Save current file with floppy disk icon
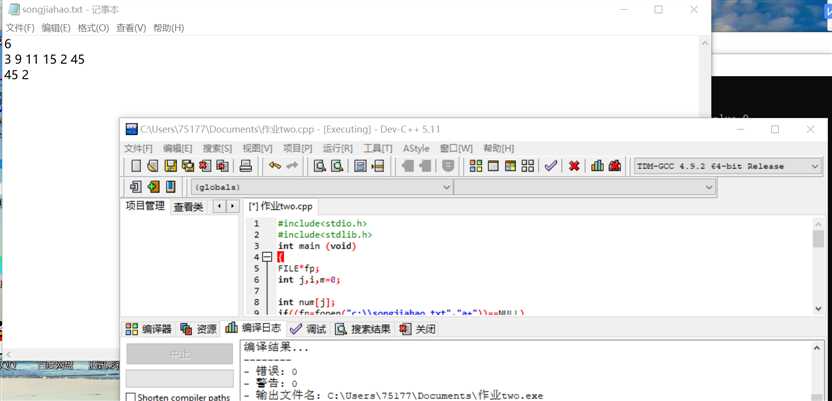 170,166
